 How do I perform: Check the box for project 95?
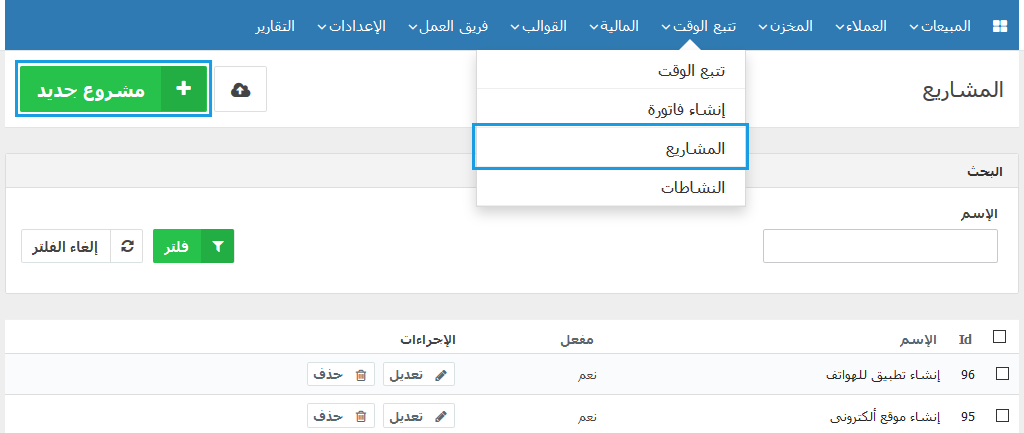(1002, 415)
